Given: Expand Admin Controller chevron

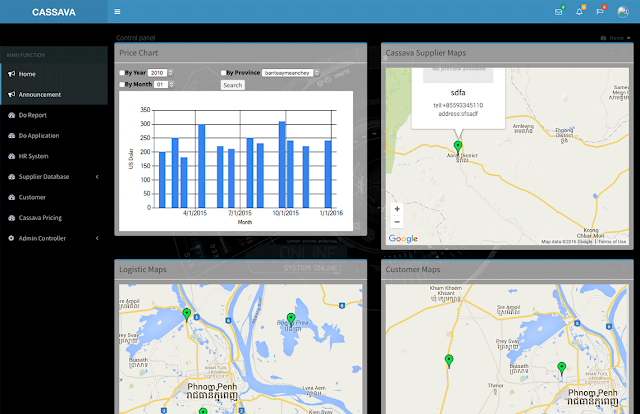Looking at the screenshot, I should click(97, 238).
